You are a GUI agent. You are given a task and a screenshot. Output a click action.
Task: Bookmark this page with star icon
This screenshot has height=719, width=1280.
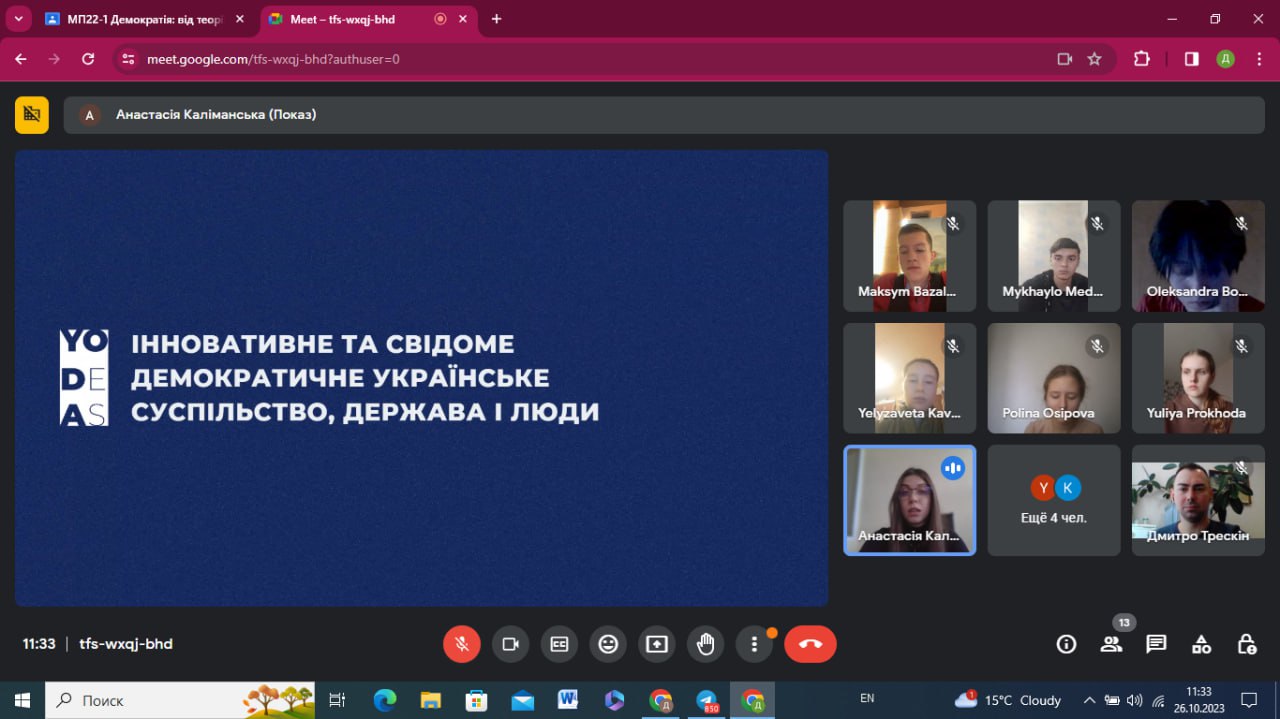(x=1094, y=59)
